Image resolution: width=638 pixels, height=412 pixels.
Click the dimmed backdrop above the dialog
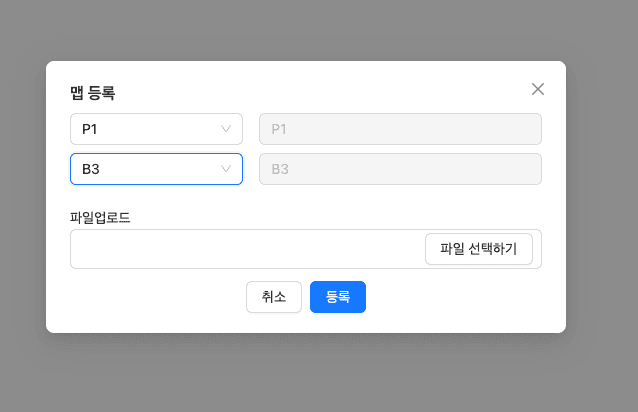click(x=300, y=28)
